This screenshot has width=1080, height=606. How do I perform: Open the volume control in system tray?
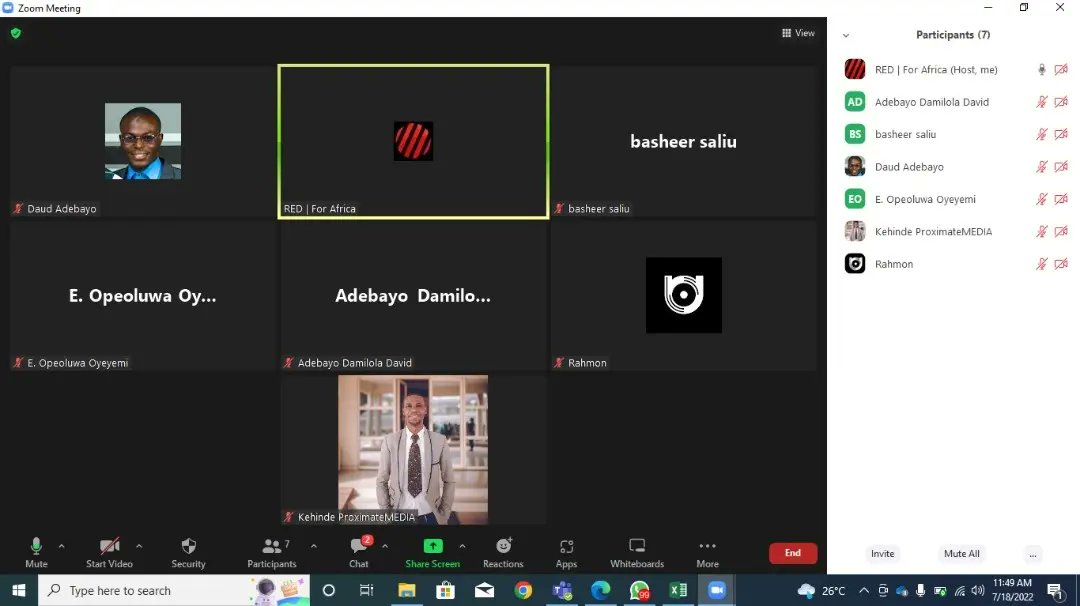[978, 590]
